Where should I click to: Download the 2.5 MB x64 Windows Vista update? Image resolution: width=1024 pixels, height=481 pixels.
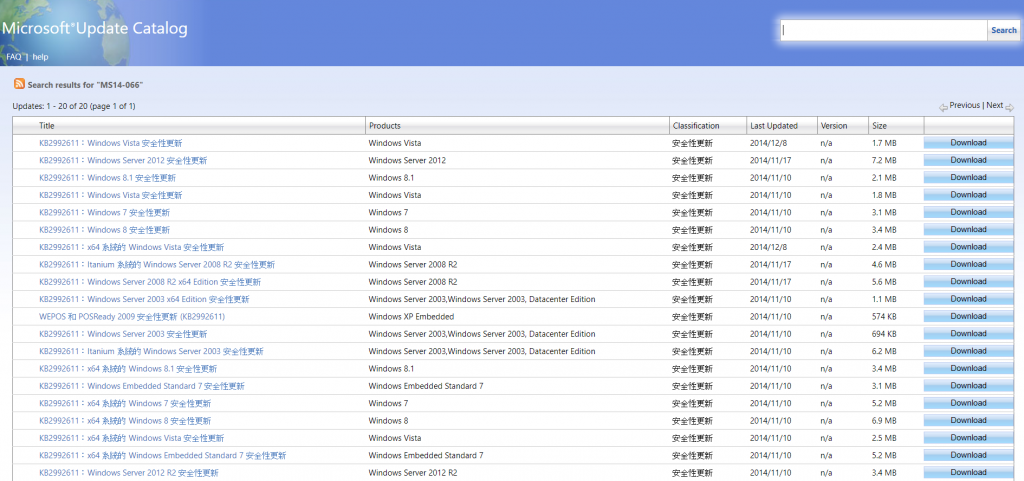click(968, 438)
